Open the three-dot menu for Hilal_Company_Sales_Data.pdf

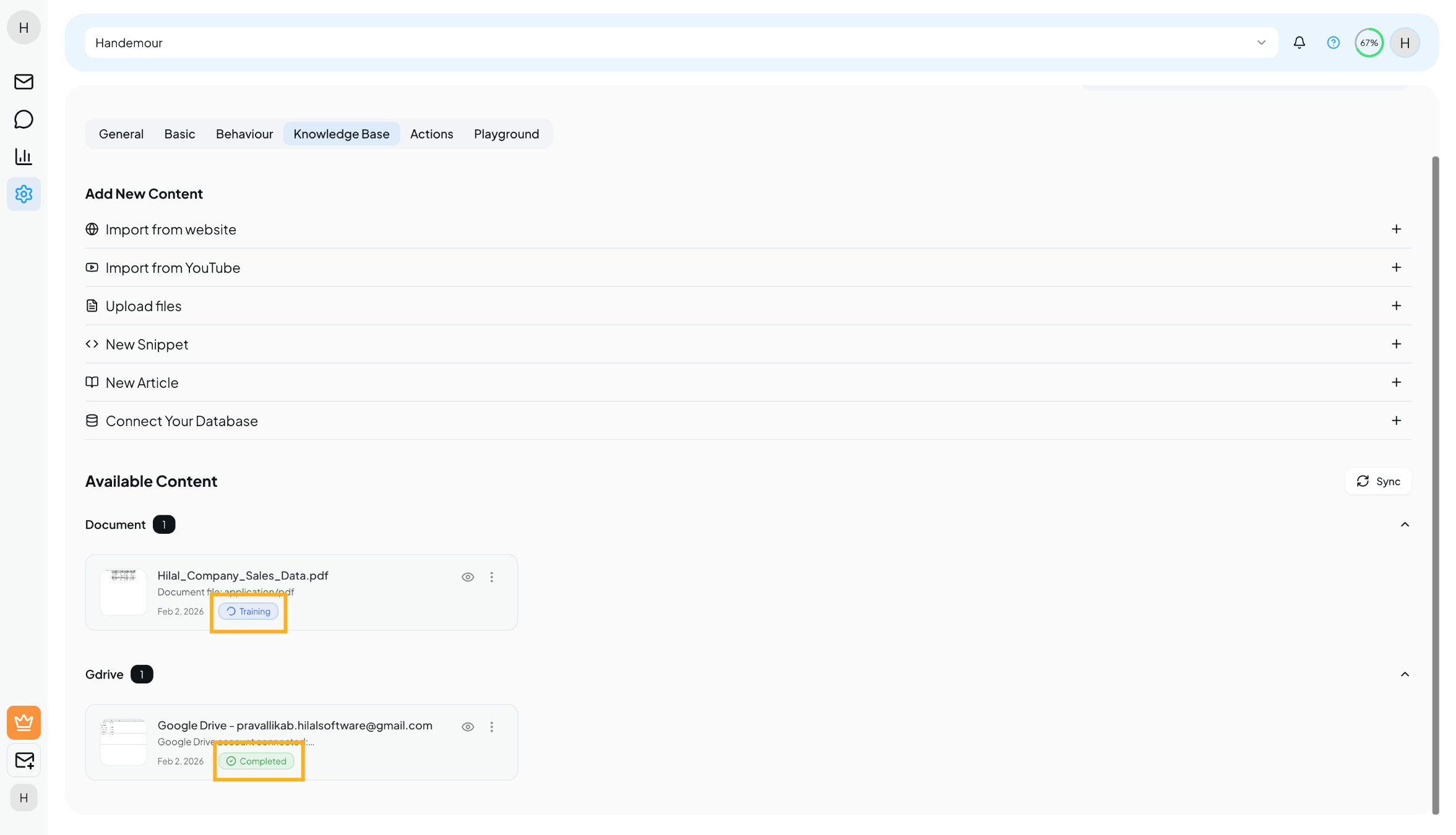492,576
